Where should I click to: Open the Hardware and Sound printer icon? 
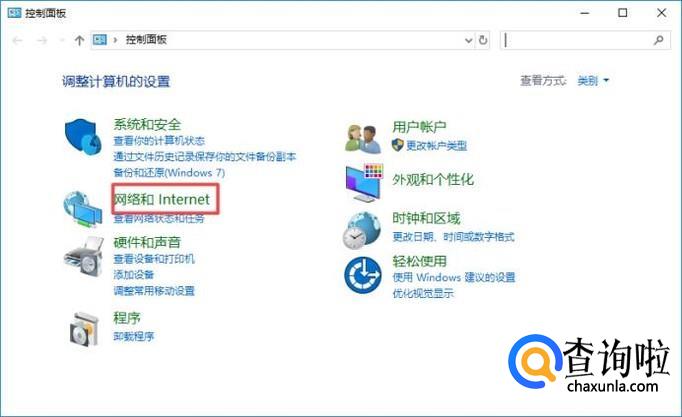pos(84,257)
